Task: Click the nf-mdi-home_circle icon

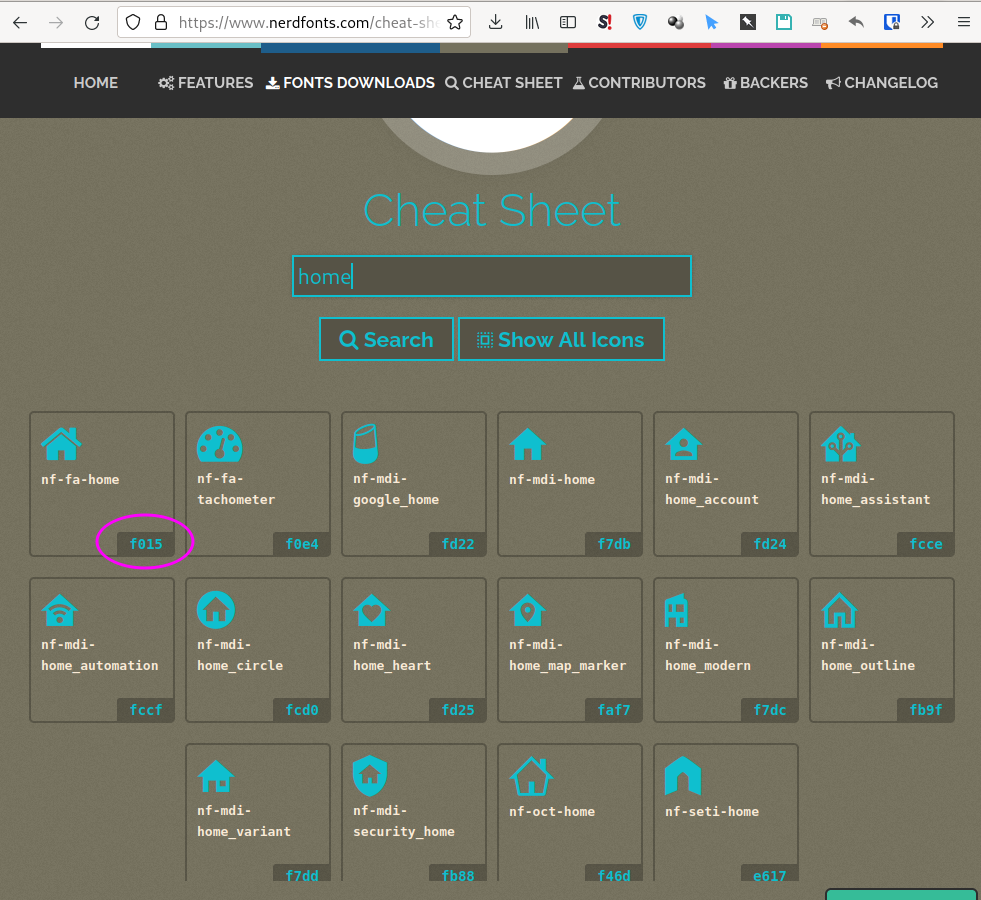Action: point(215,608)
